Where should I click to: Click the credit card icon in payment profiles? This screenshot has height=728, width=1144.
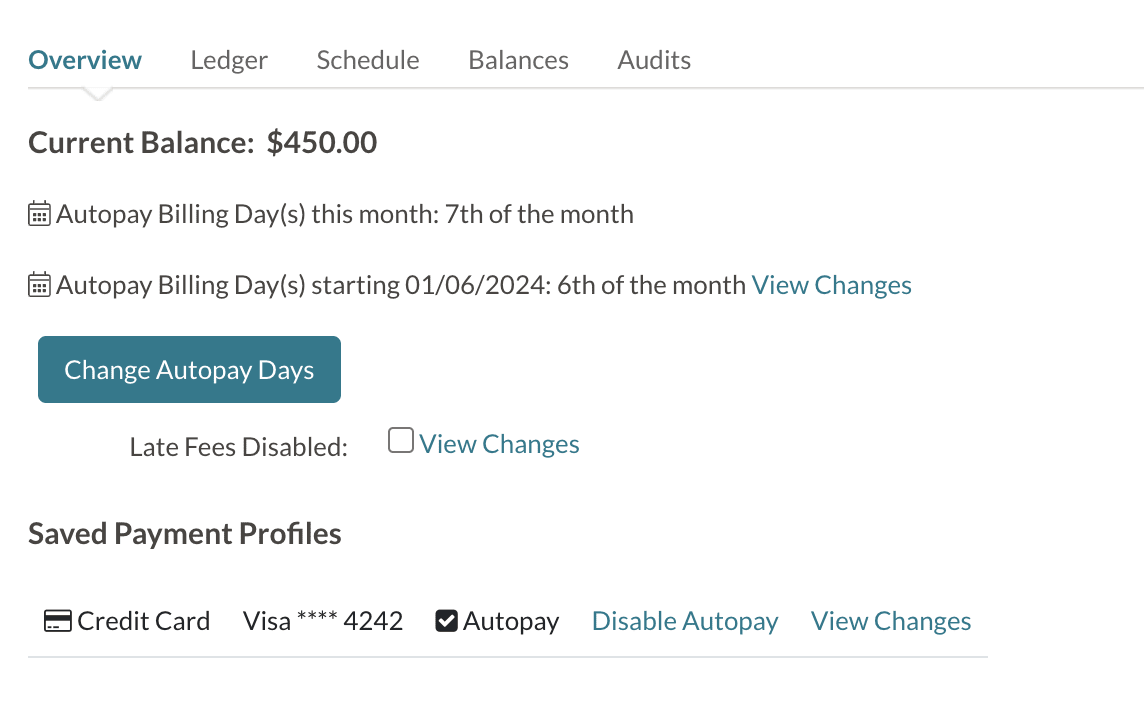[x=58, y=621]
